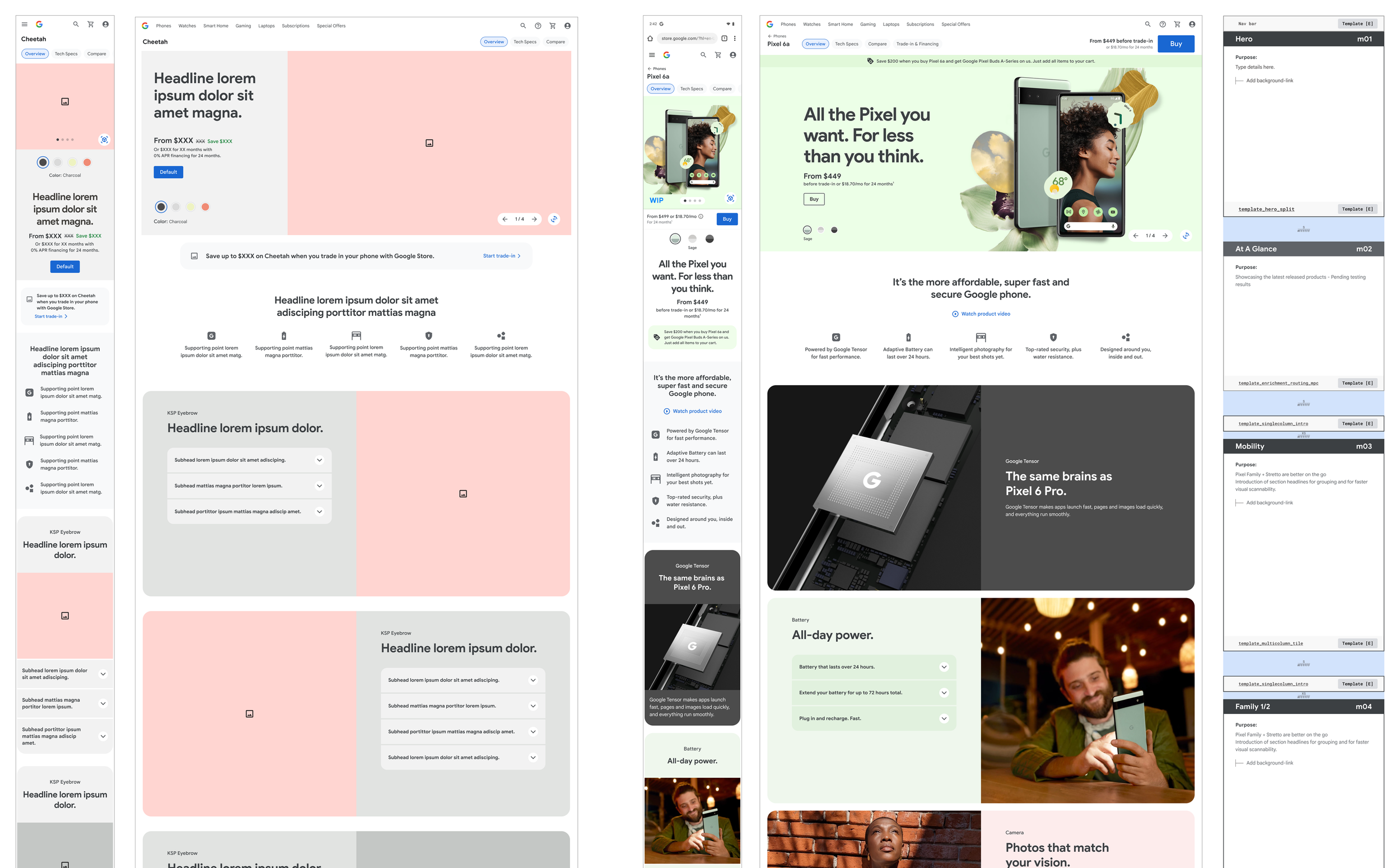Screen dimensions: 1400x868
Task: Click 'Watch product video' link on desktop page
Action: click(981, 314)
